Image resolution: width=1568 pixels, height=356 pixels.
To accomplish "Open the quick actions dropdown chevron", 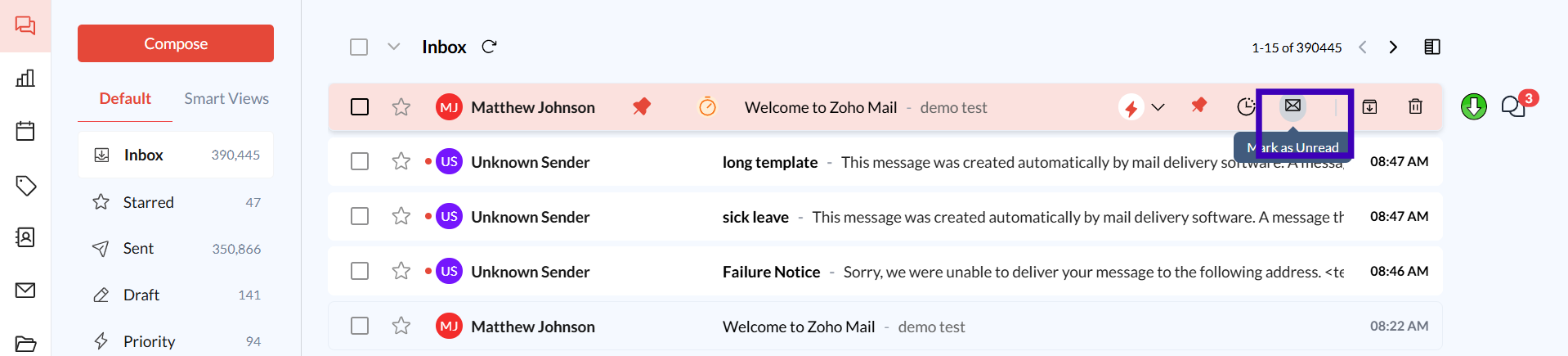I will pos(1158,107).
